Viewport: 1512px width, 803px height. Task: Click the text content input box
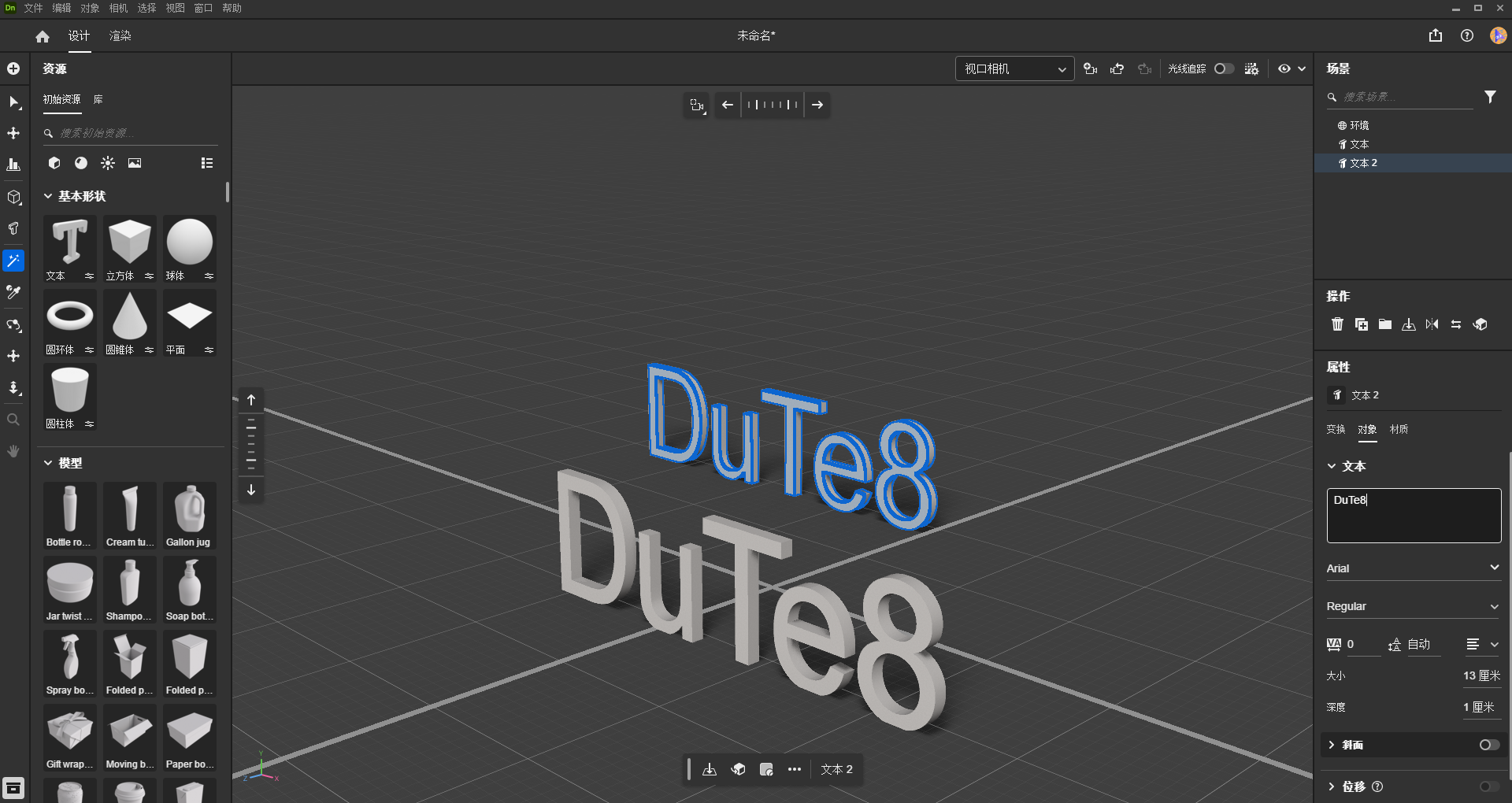click(x=1414, y=516)
